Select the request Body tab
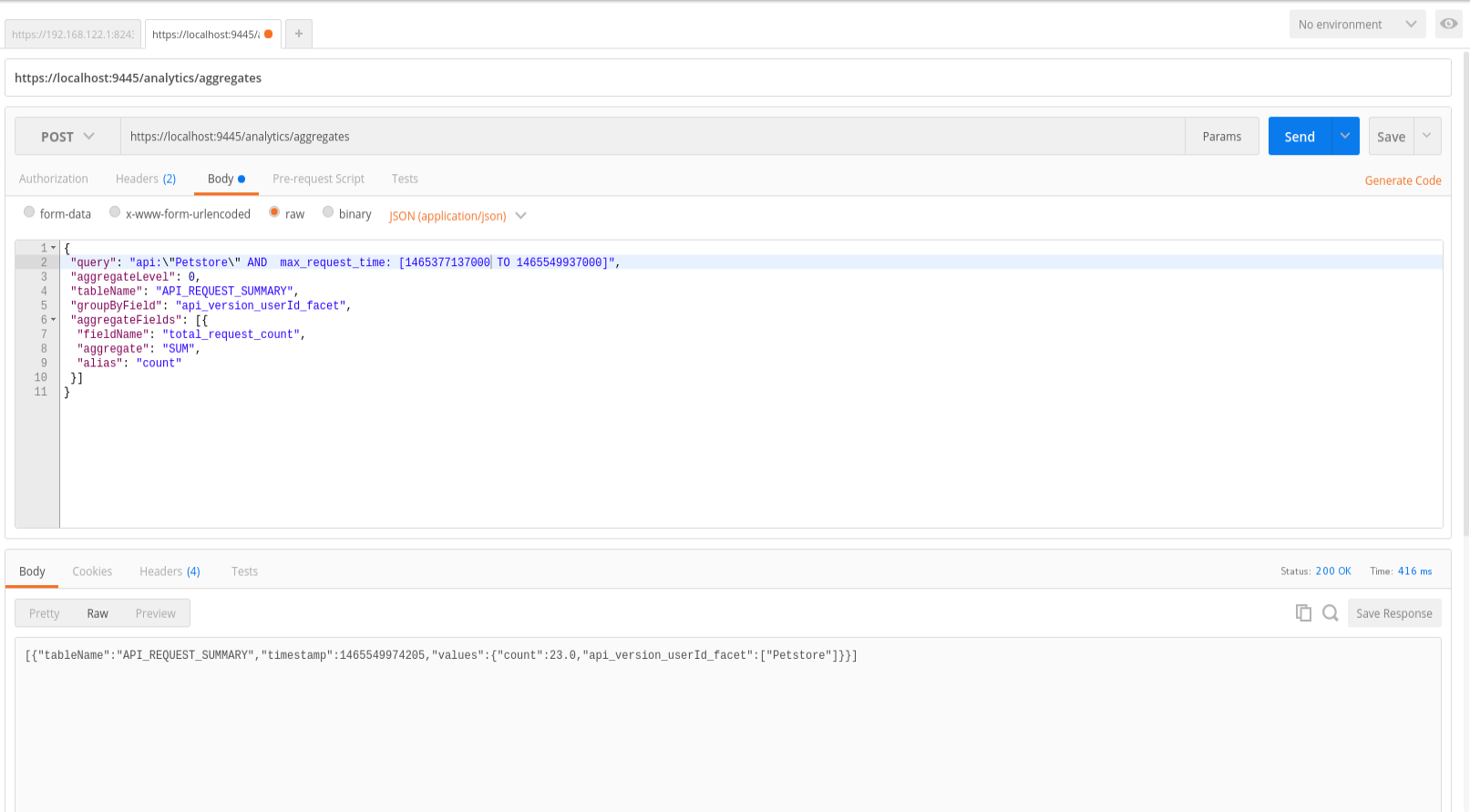The image size is (1470, 812). [226, 179]
